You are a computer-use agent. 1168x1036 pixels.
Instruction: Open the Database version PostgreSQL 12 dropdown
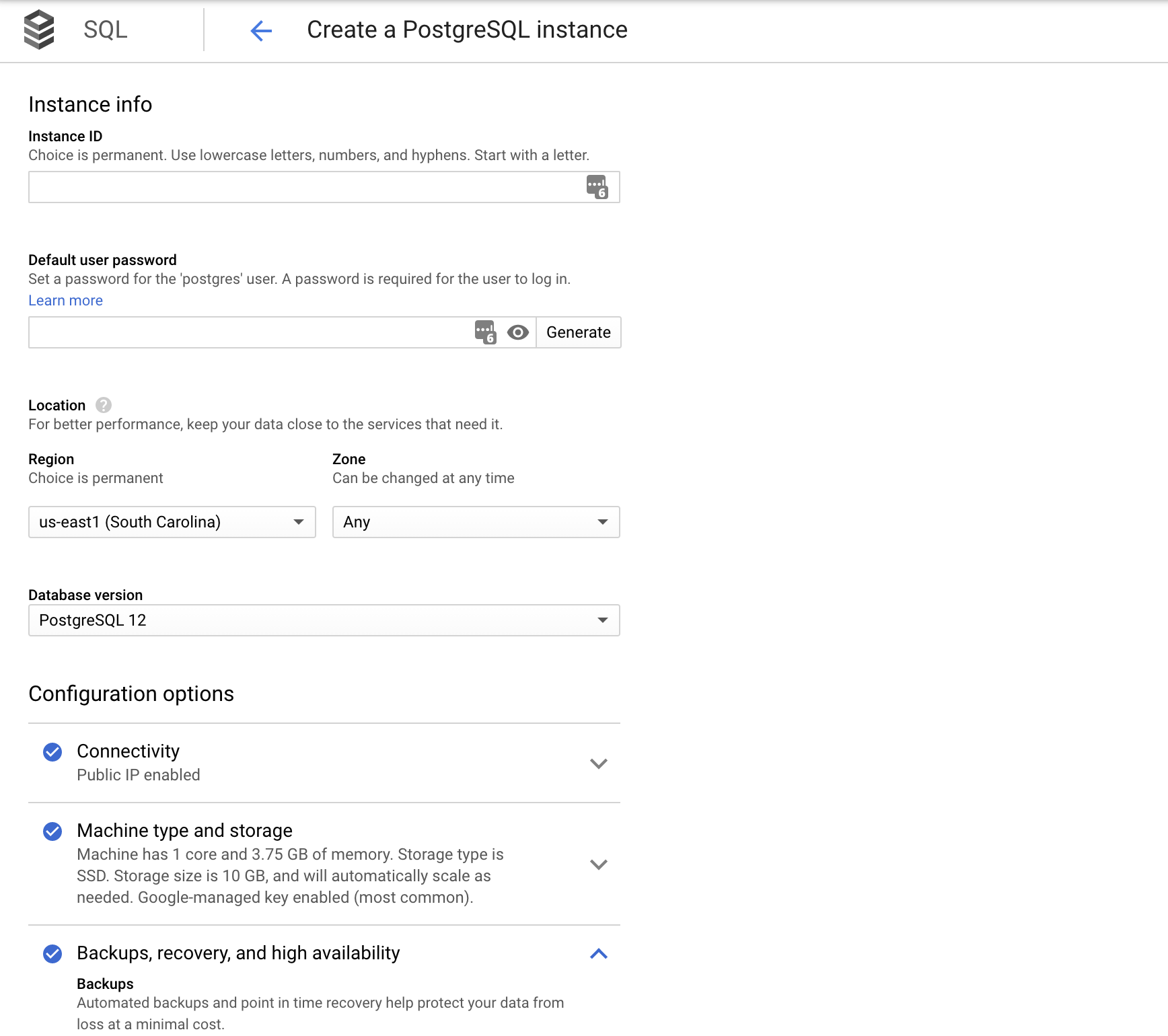[324, 620]
